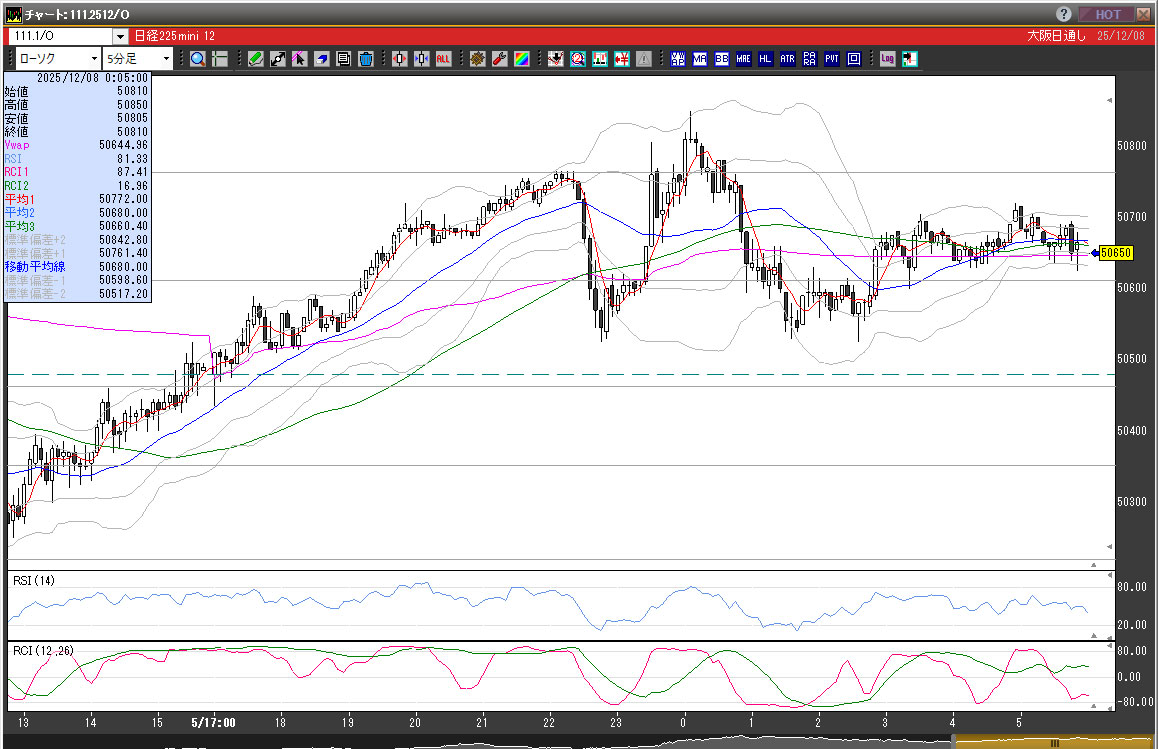
Task: Choose the trend line arrow tool
Action: point(278,59)
